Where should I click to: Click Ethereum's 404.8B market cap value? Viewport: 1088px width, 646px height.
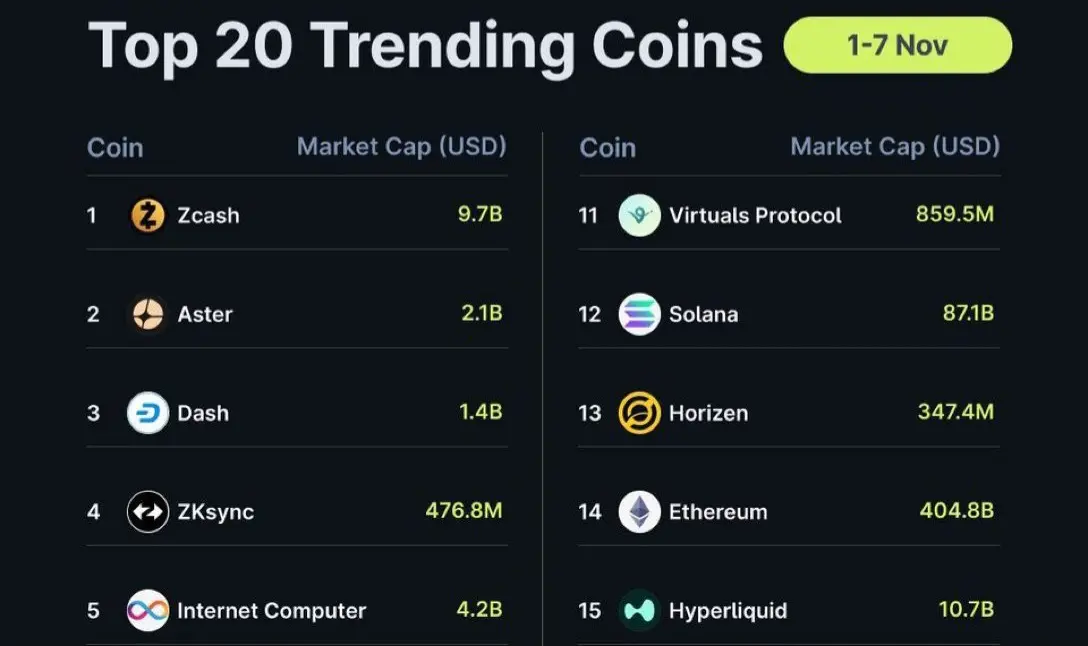pyautogui.click(x=956, y=511)
